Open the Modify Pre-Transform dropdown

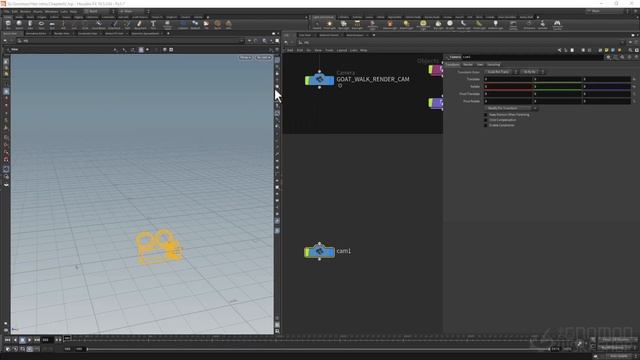[x=511, y=108]
